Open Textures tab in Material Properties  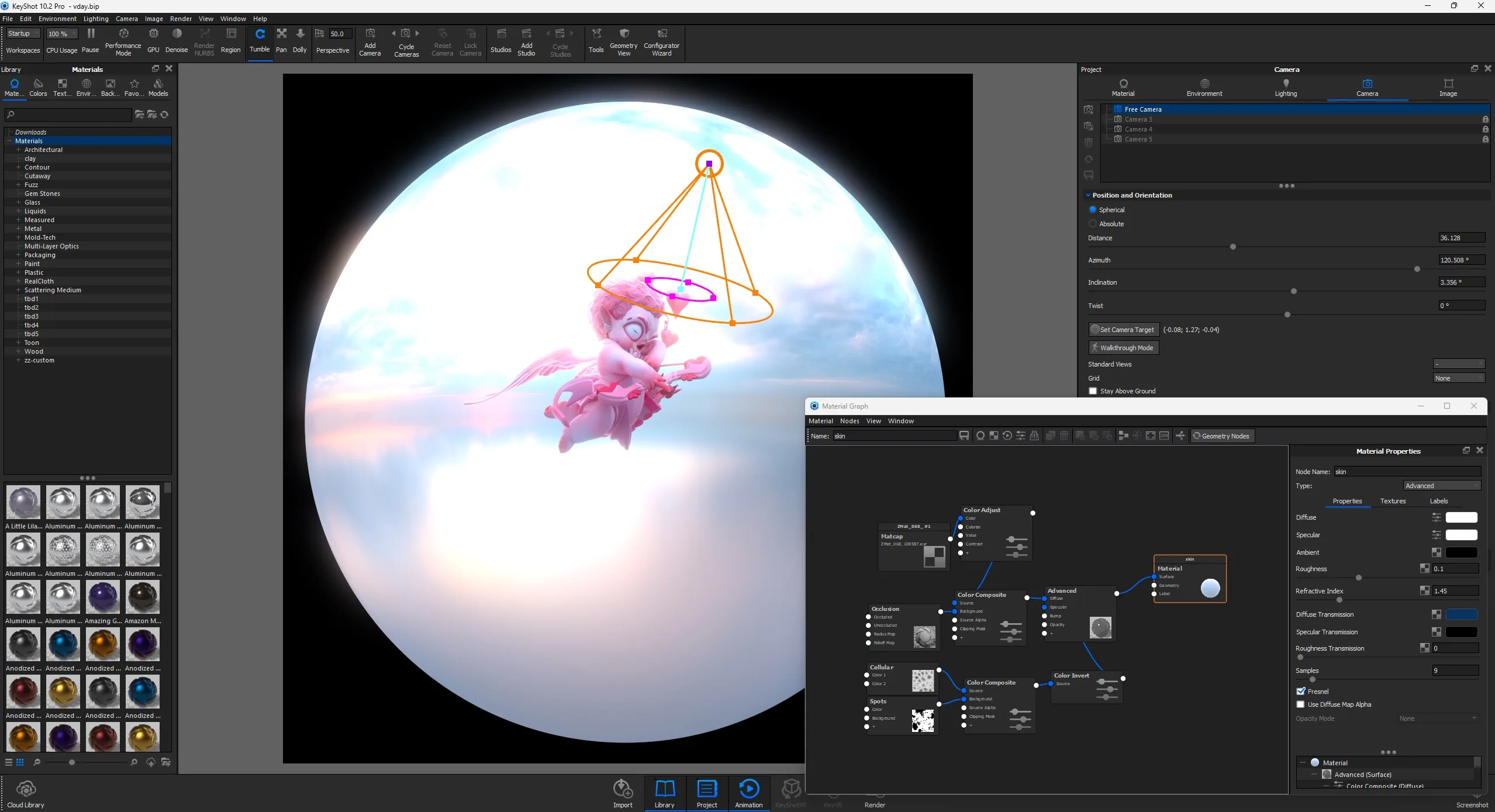click(x=1393, y=501)
